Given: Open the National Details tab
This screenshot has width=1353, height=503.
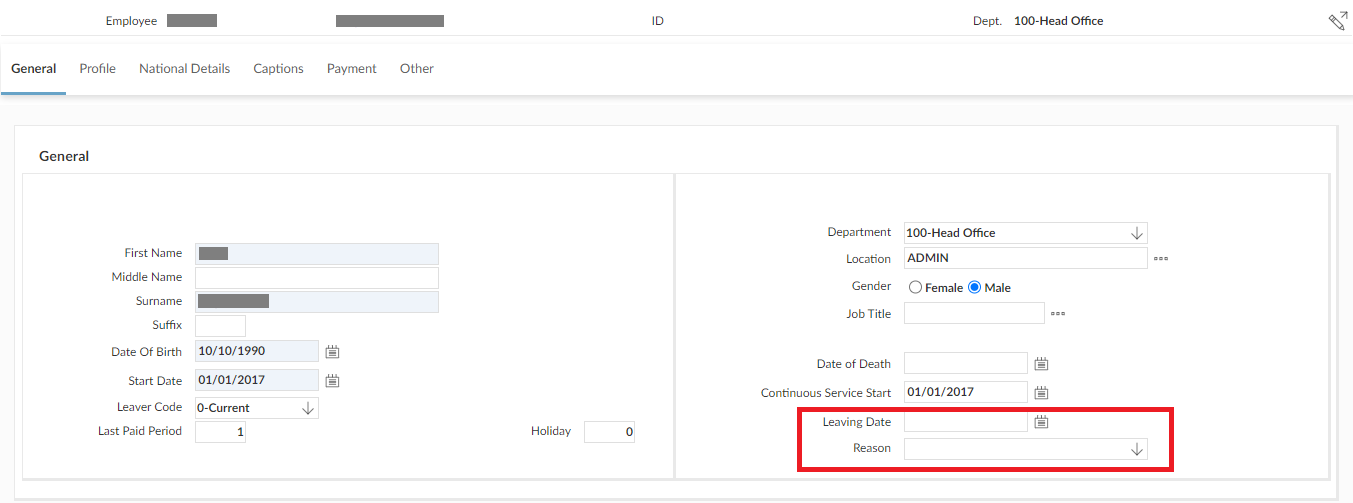Looking at the screenshot, I should (x=185, y=69).
